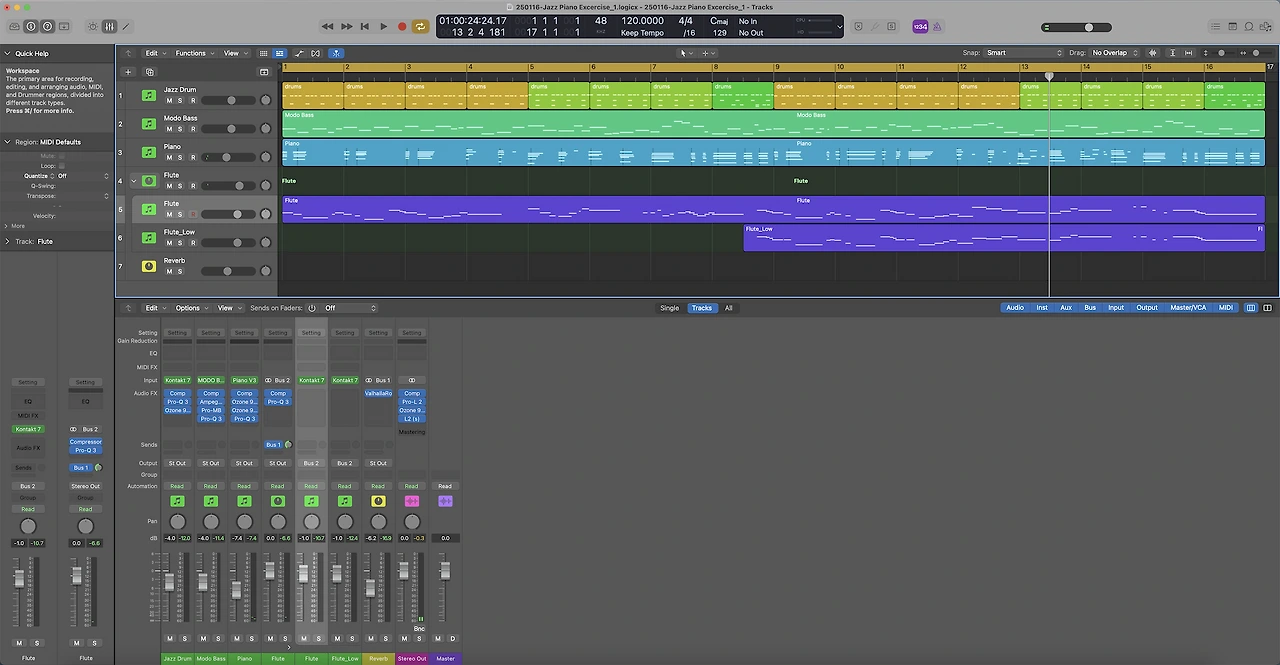The height and width of the screenshot is (665, 1280).
Task: Click Bus 1 send on Flute strip
Action: point(273,445)
